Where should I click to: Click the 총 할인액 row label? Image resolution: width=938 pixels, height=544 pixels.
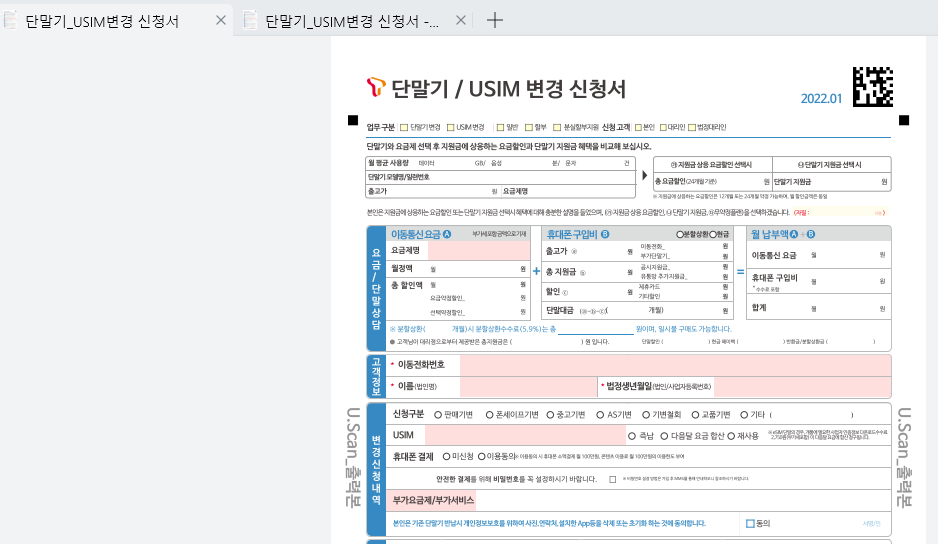(x=407, y=285)
